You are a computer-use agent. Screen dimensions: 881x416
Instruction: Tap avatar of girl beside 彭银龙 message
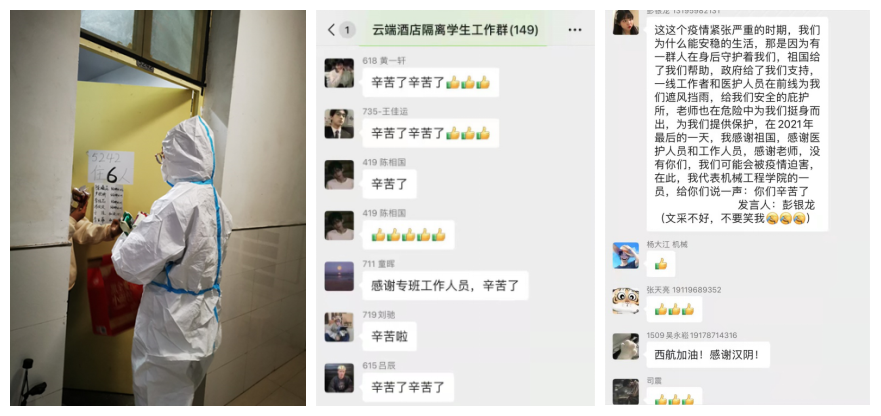point(625,22)
